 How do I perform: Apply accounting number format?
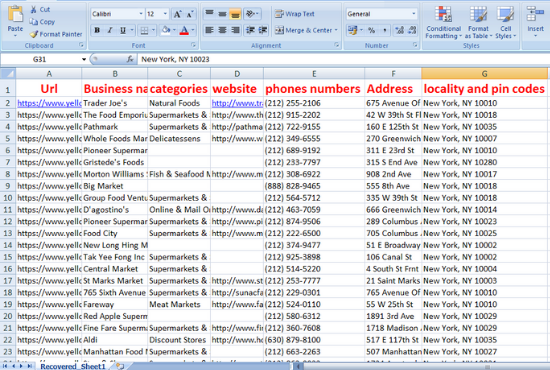[353, 31]
